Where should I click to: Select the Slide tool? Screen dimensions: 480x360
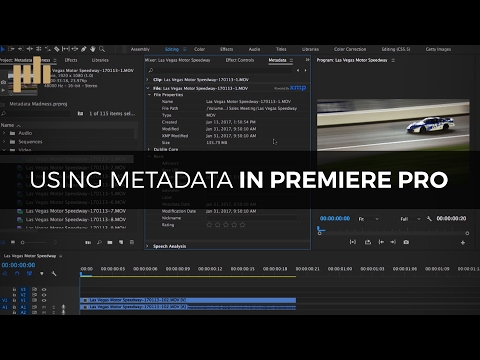(75, 49)
